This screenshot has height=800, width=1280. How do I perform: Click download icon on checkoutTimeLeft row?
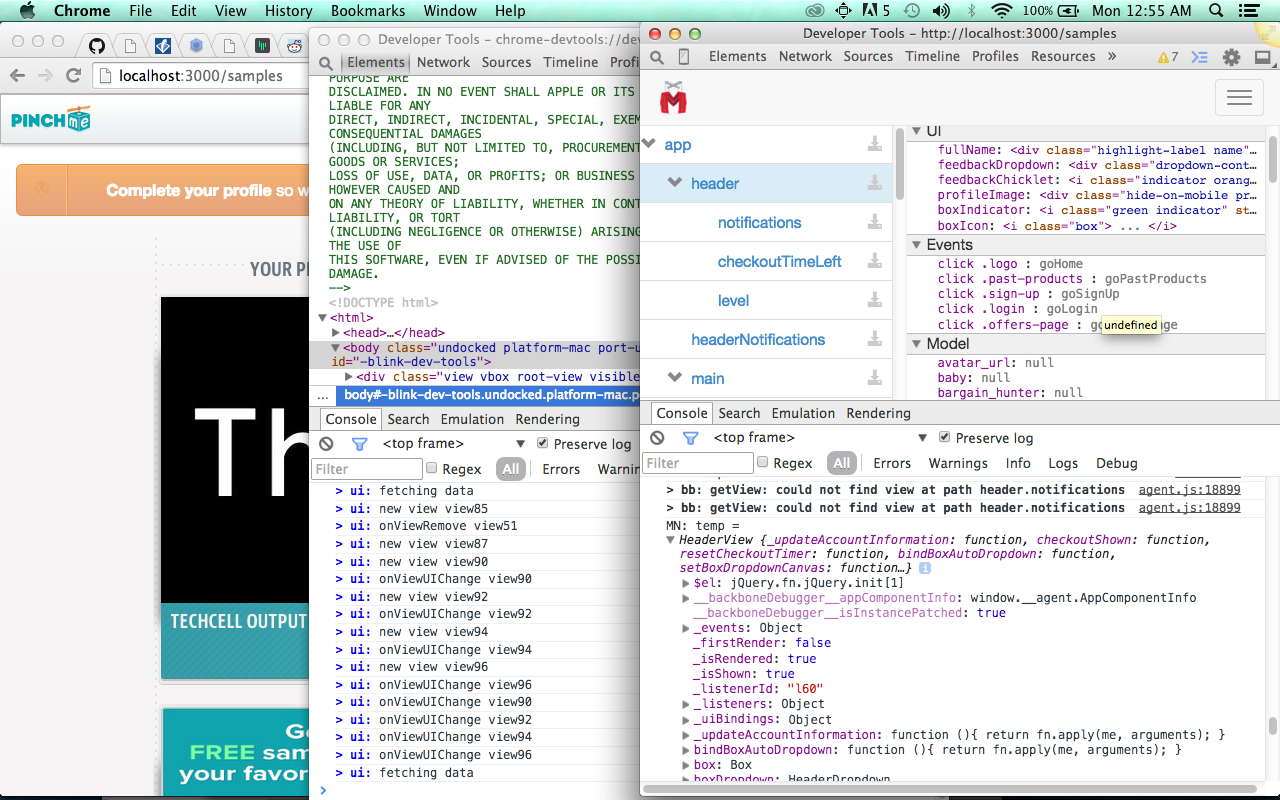coord(875,261)
